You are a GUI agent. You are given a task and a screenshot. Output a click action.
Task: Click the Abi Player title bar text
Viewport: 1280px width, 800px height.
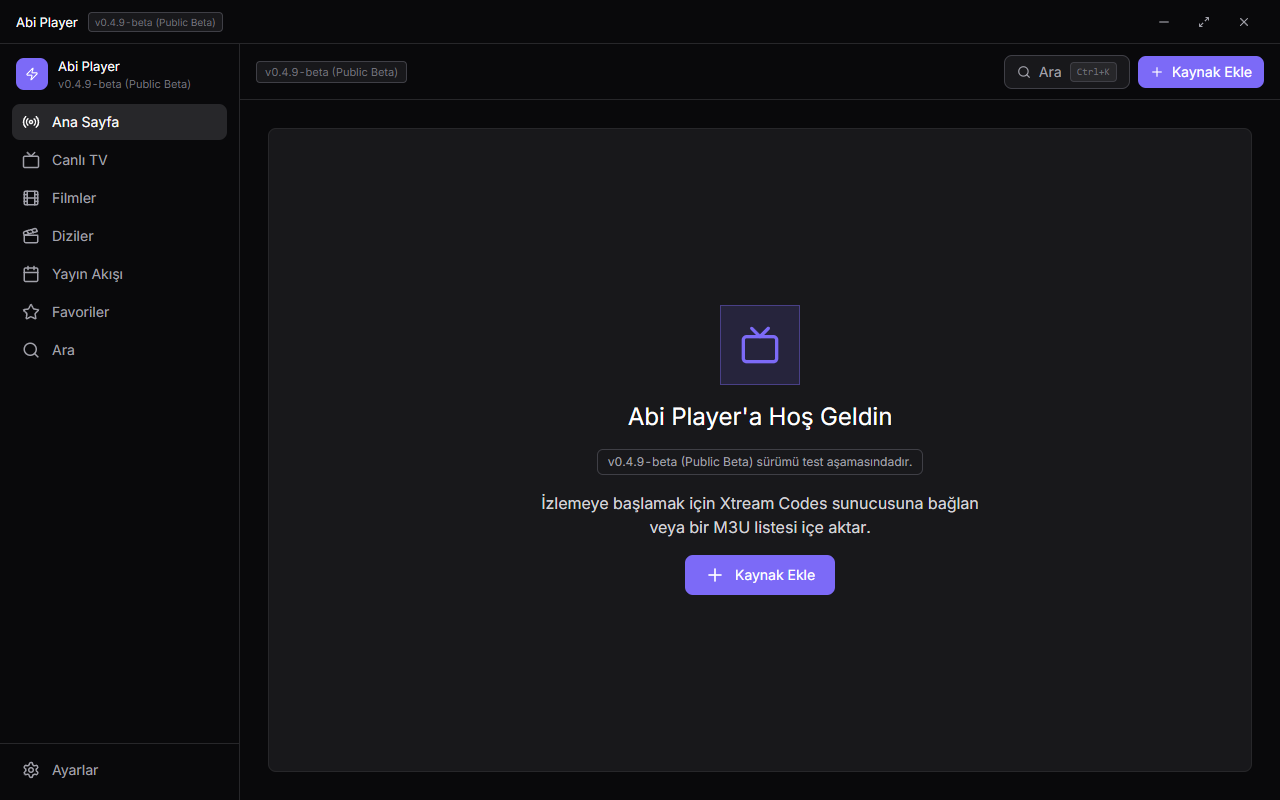(47, 22)
